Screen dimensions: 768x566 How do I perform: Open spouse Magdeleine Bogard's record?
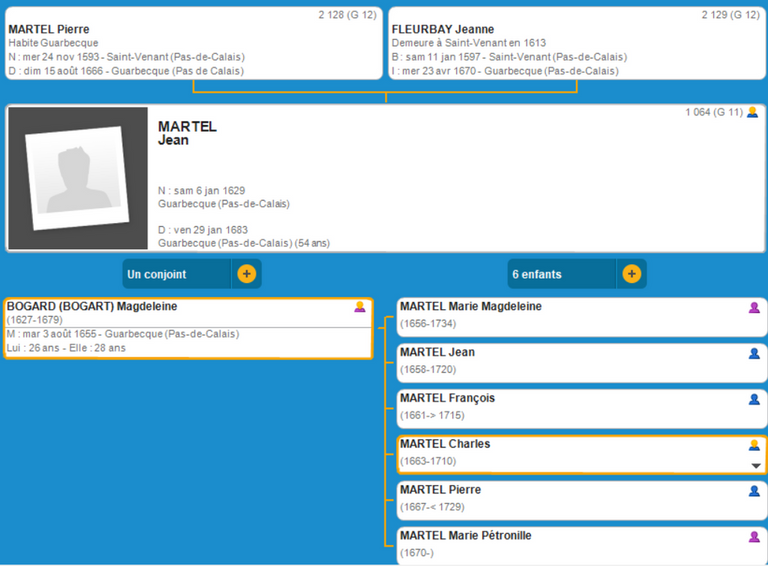pyautogui.click(x=180, y=328)
